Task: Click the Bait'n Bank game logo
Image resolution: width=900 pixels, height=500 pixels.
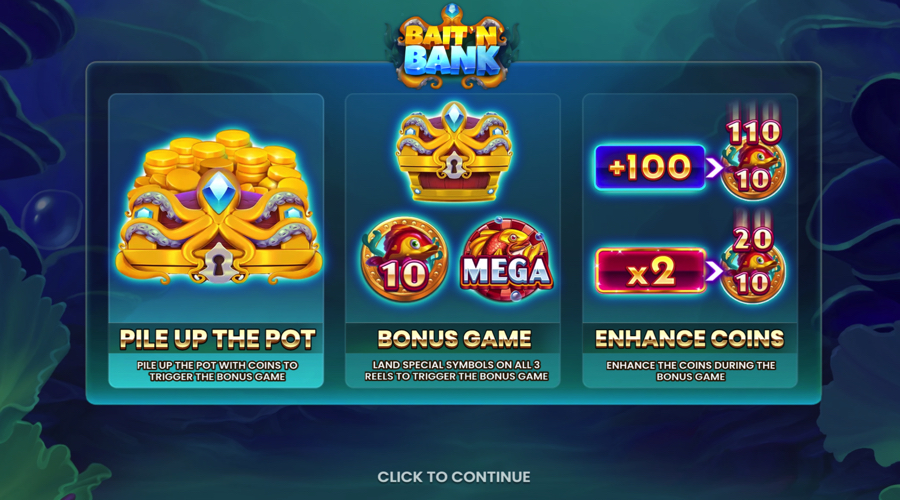Action: (x=452, y=47)
